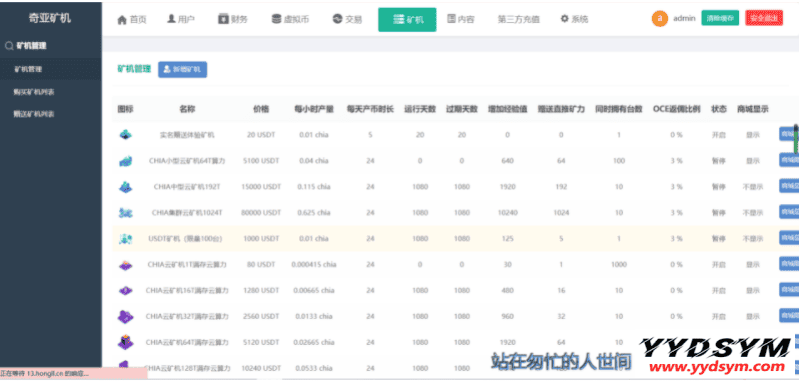
Task: Click the 80000 USDT price cell
Action: pos(261,213)
